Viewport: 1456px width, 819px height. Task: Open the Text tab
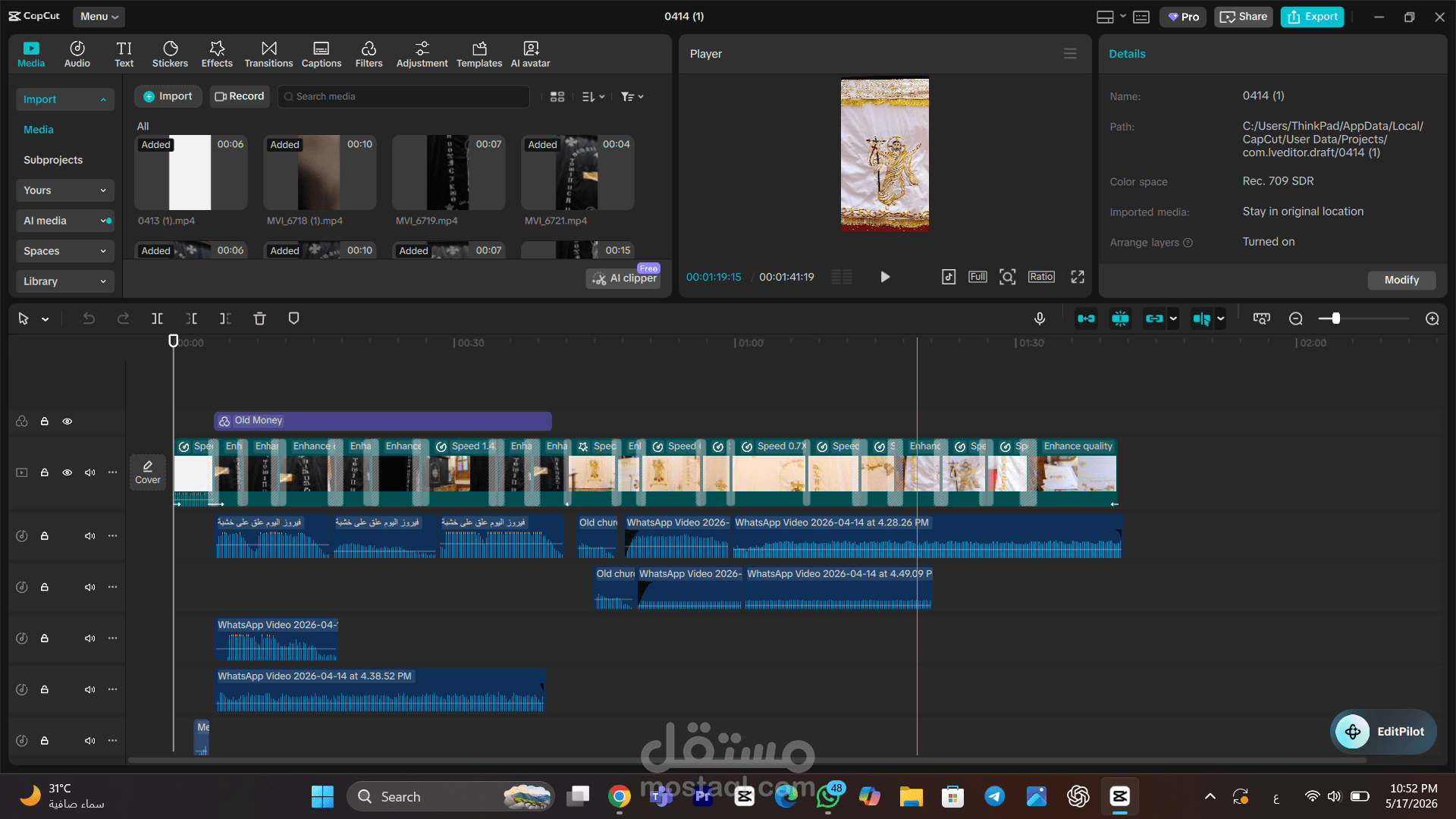point(124,54)
